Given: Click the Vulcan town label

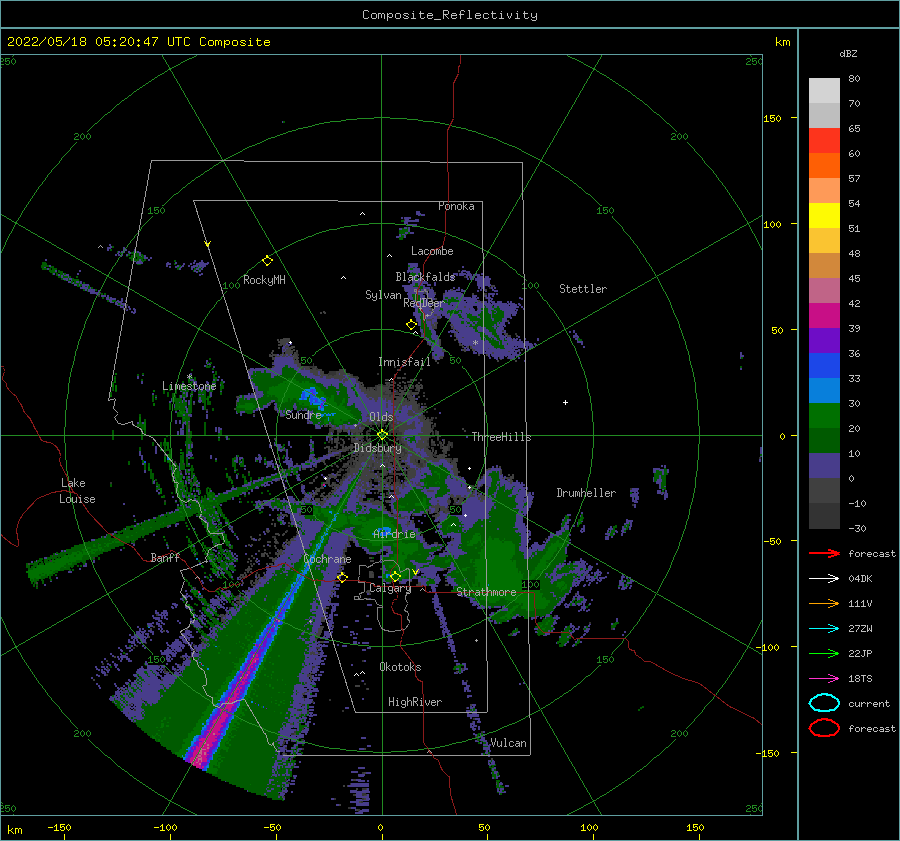Looking at the screenshot, I should point(508,743).
